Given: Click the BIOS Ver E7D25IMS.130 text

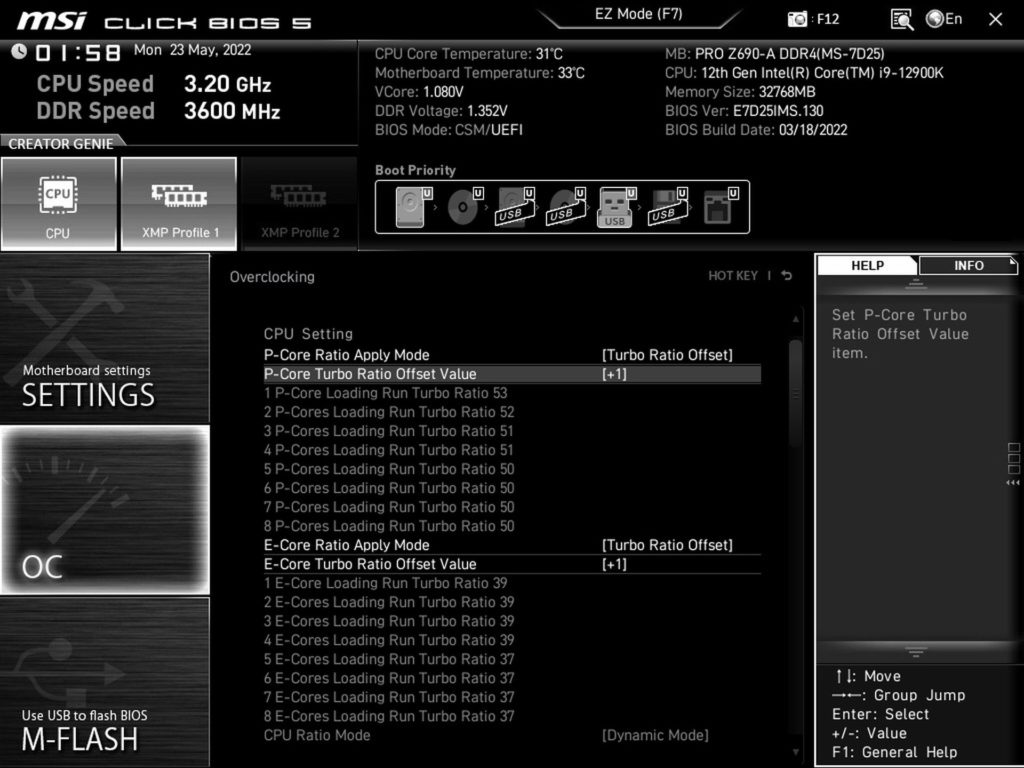Looking at the screenshot, I should pyautogui.click(x=744, y=111).
